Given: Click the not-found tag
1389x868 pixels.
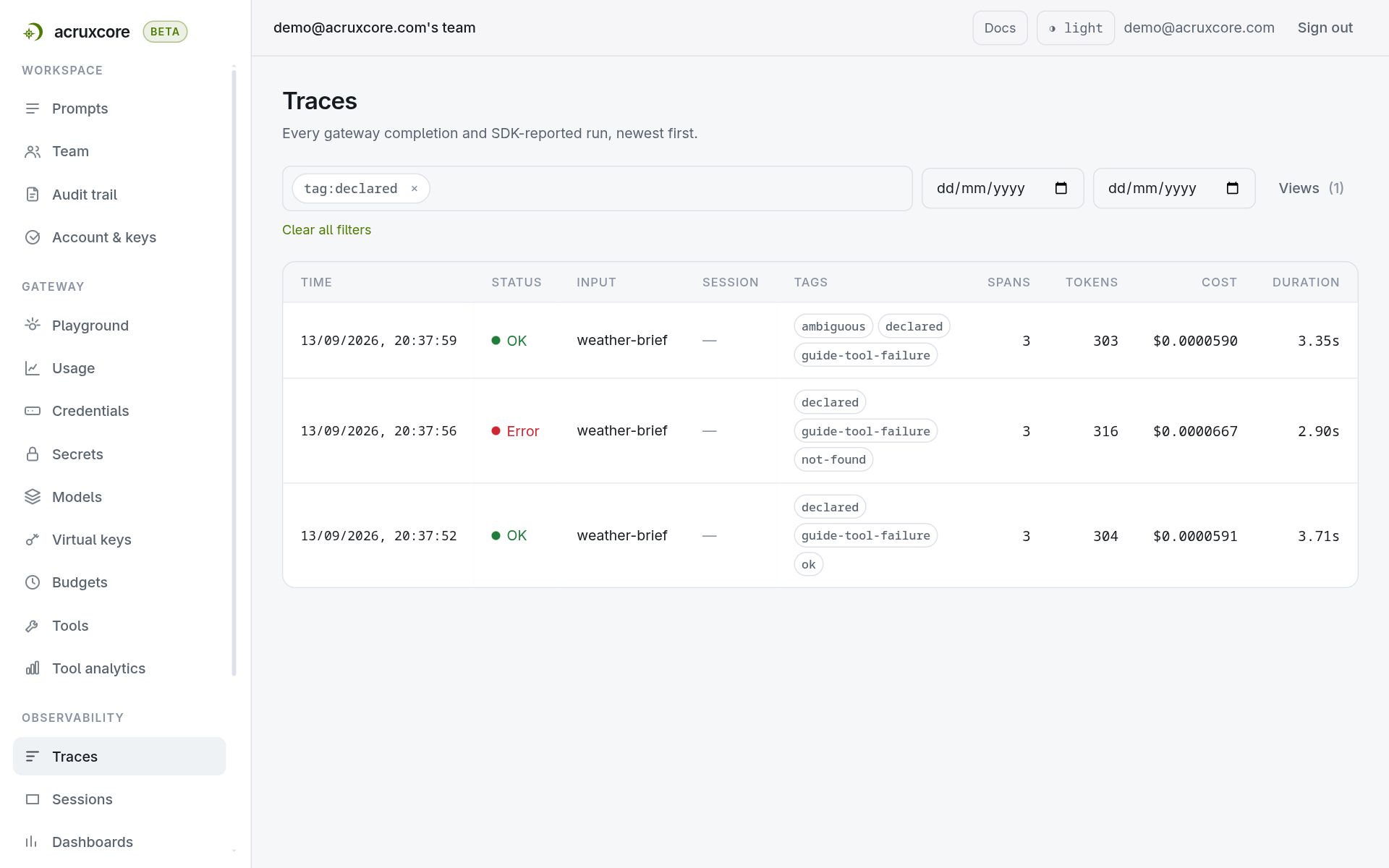Looking at the screenshot, I should (833, 459).
